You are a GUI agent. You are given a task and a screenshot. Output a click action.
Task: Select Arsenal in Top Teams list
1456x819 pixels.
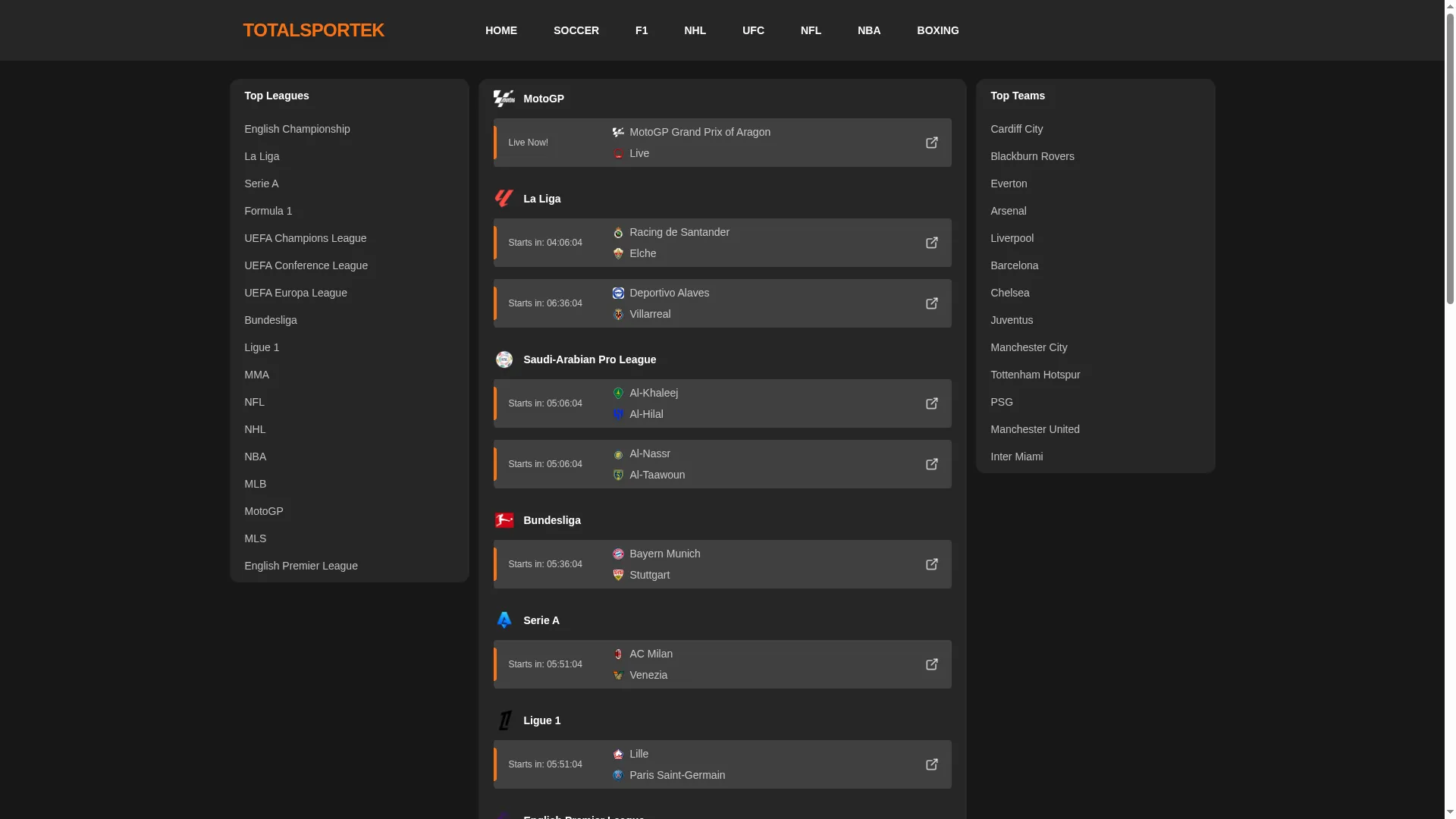[1009, 211]
